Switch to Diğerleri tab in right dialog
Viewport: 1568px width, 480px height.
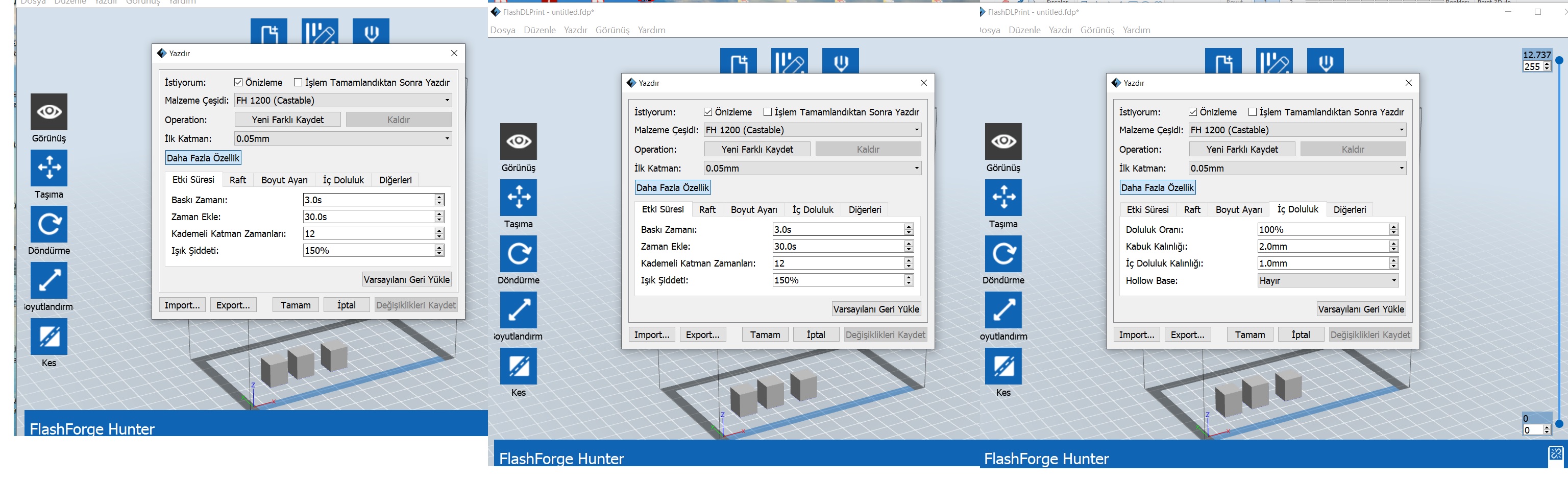click(x=1350, y=209)
